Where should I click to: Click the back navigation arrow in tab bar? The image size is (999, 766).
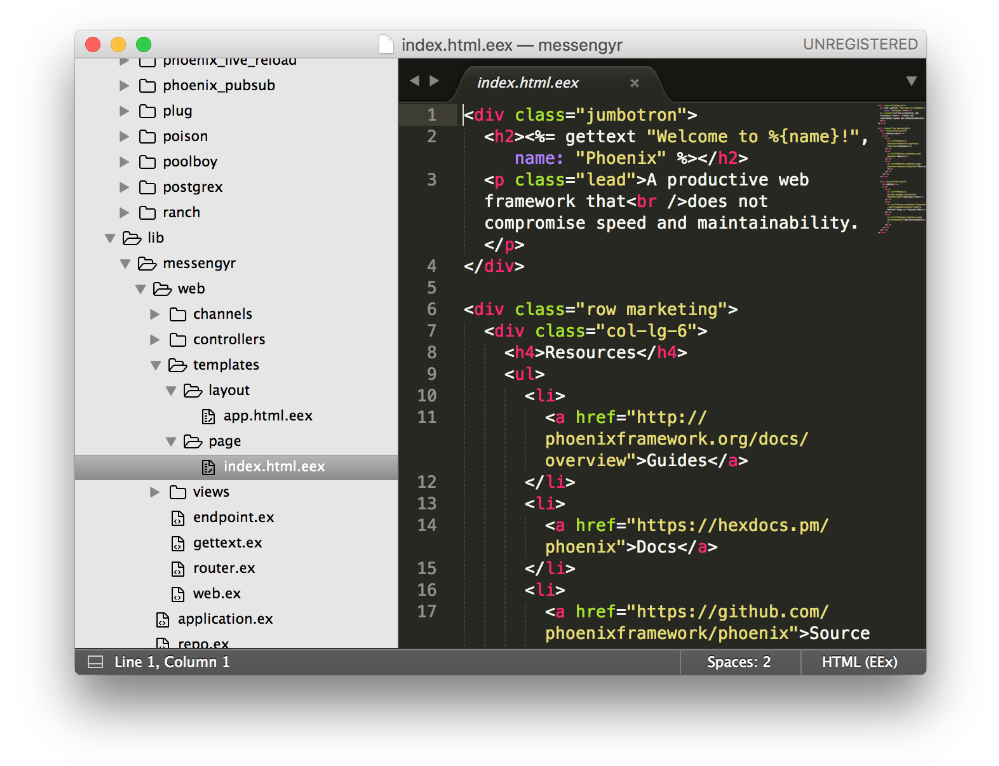coord(414,81)
